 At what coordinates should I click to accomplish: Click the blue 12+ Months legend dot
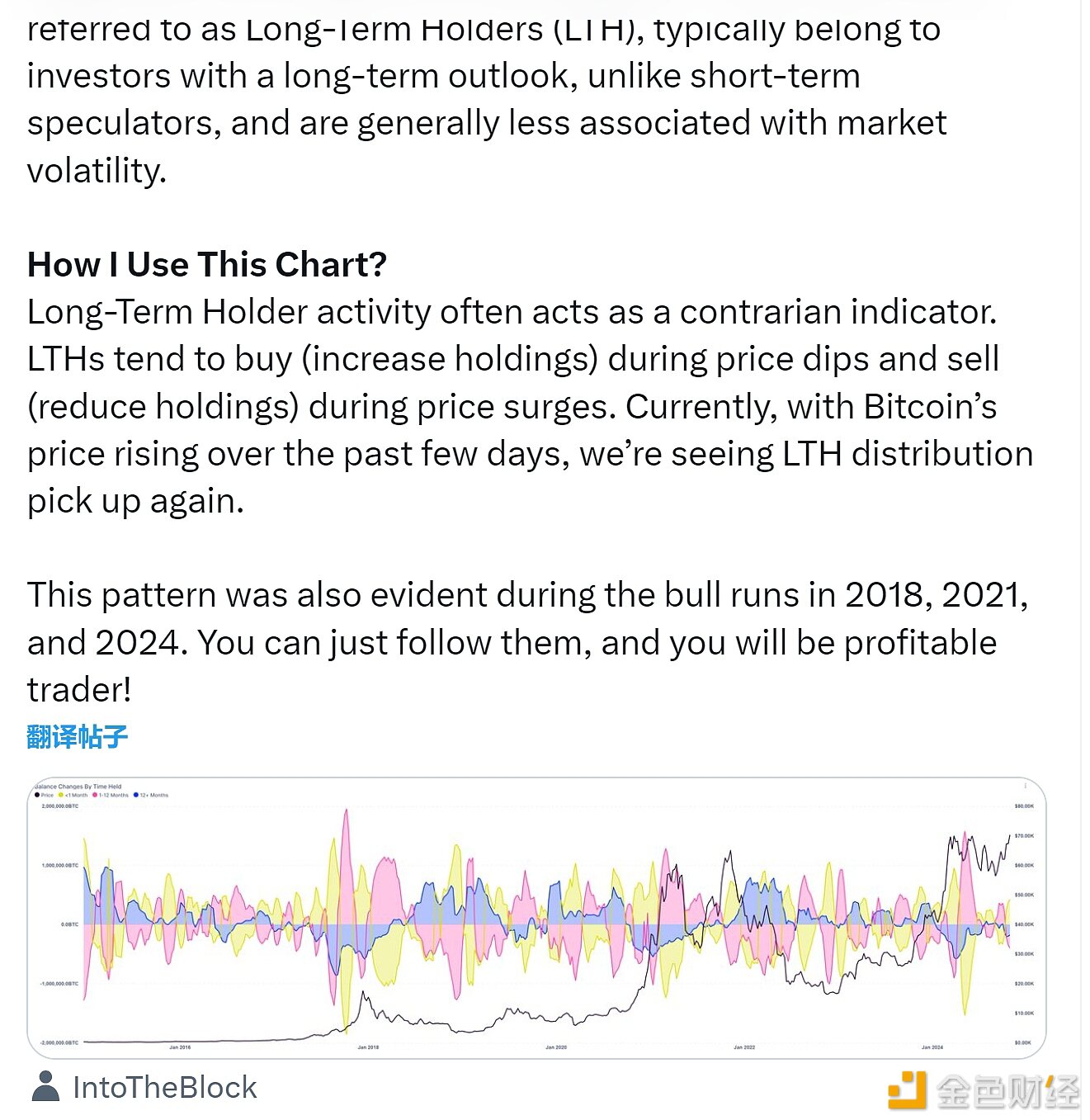136,796
